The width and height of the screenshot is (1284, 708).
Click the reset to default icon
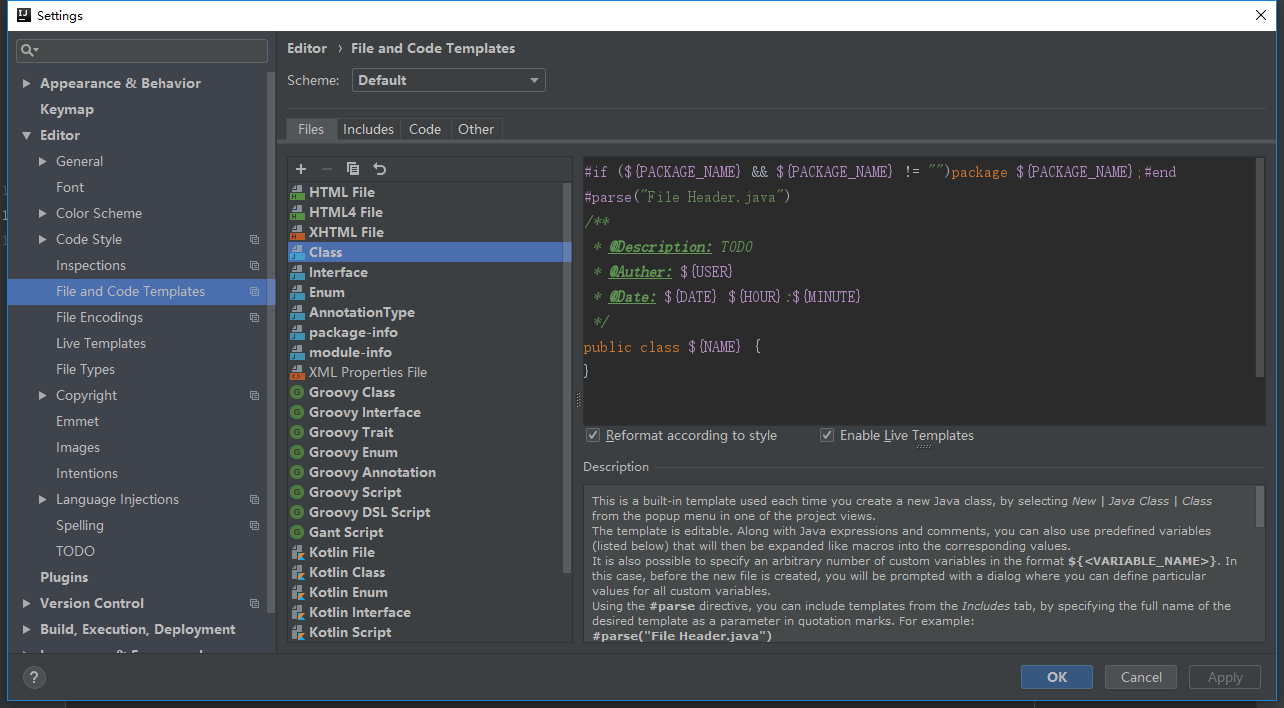pyautogui.click(x=379, y=169)
